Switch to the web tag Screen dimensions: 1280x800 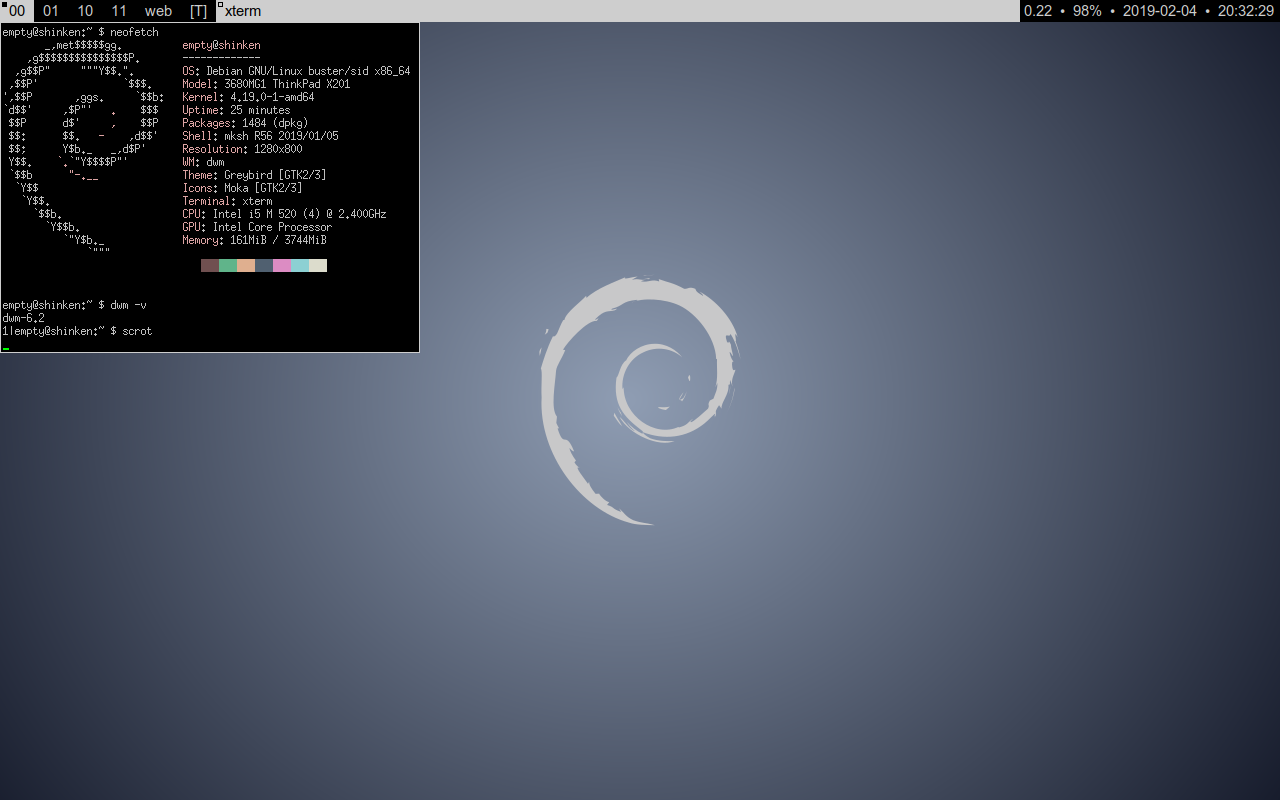[x=158, y=11]
